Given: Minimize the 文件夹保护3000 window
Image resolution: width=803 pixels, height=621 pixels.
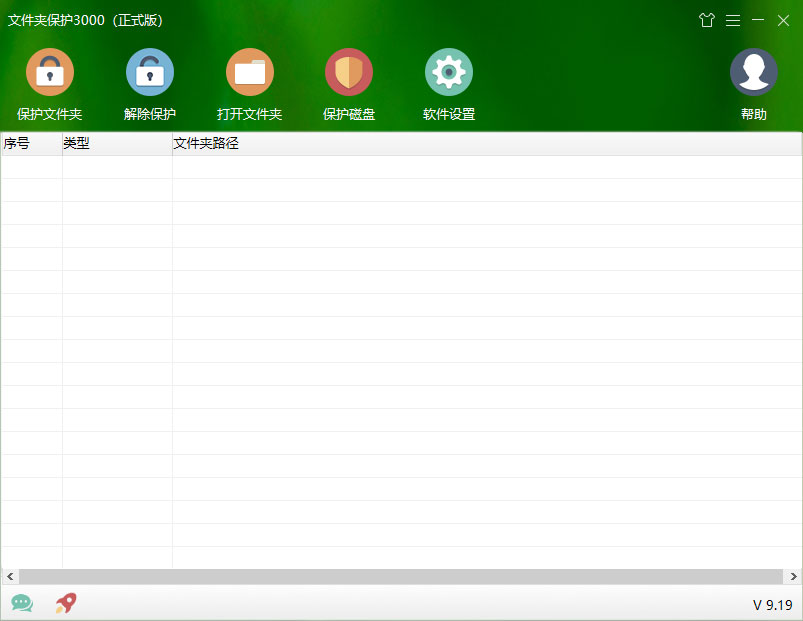Looking at the screenshot, I should (x=758, y=20).
